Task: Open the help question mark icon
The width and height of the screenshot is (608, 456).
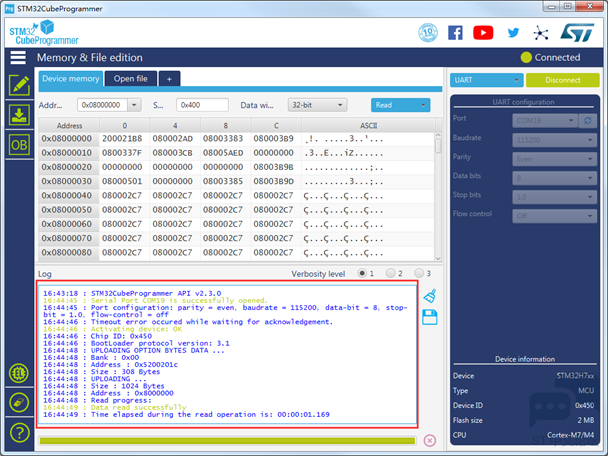Action: pos(19,432)
